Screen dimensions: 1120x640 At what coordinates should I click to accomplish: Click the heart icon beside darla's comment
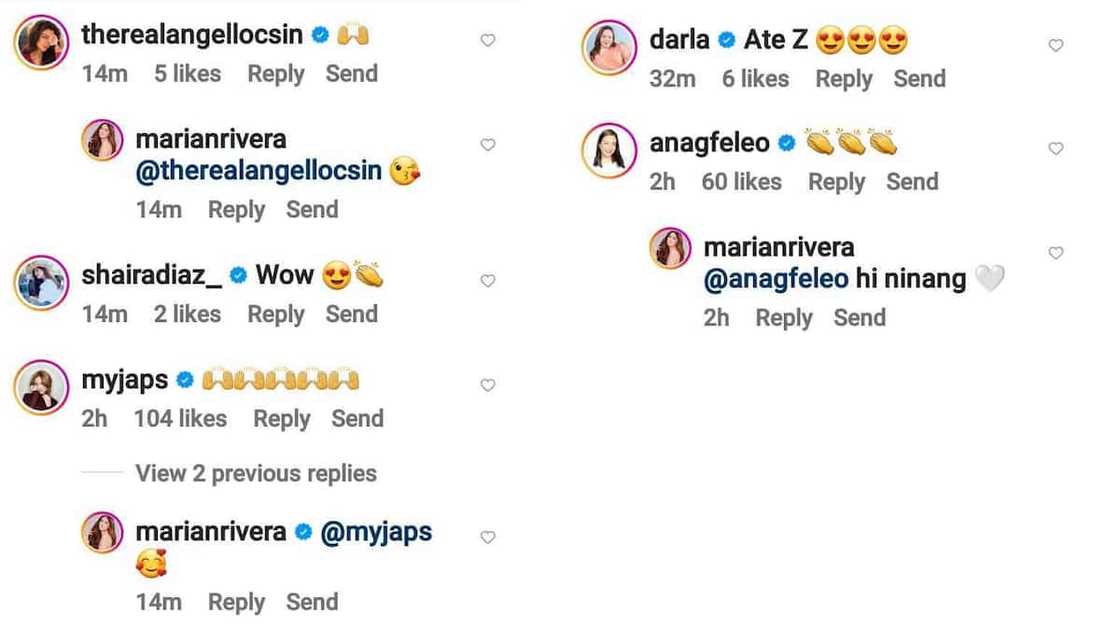click(x=1056, y=45)
